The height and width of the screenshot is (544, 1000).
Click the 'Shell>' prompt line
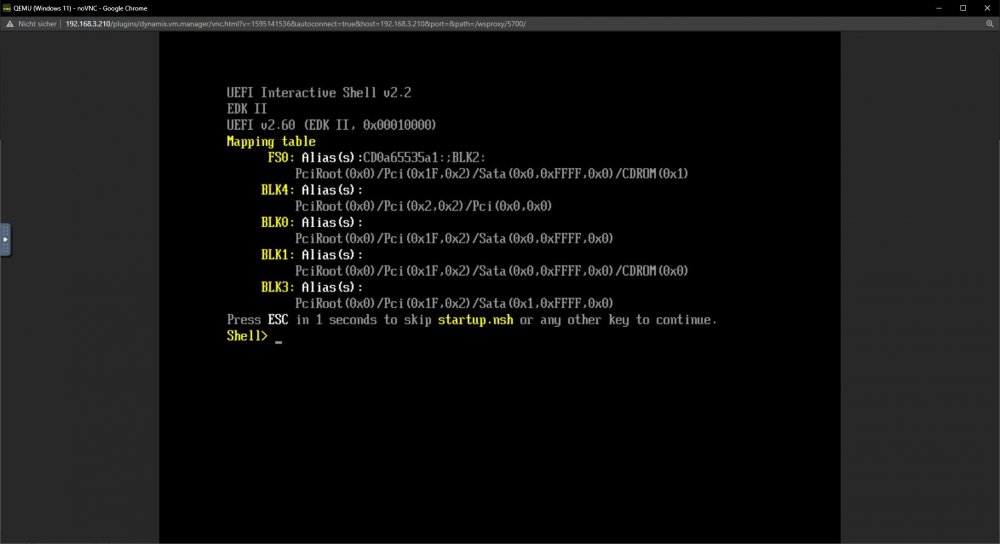(x=254, y=336)
